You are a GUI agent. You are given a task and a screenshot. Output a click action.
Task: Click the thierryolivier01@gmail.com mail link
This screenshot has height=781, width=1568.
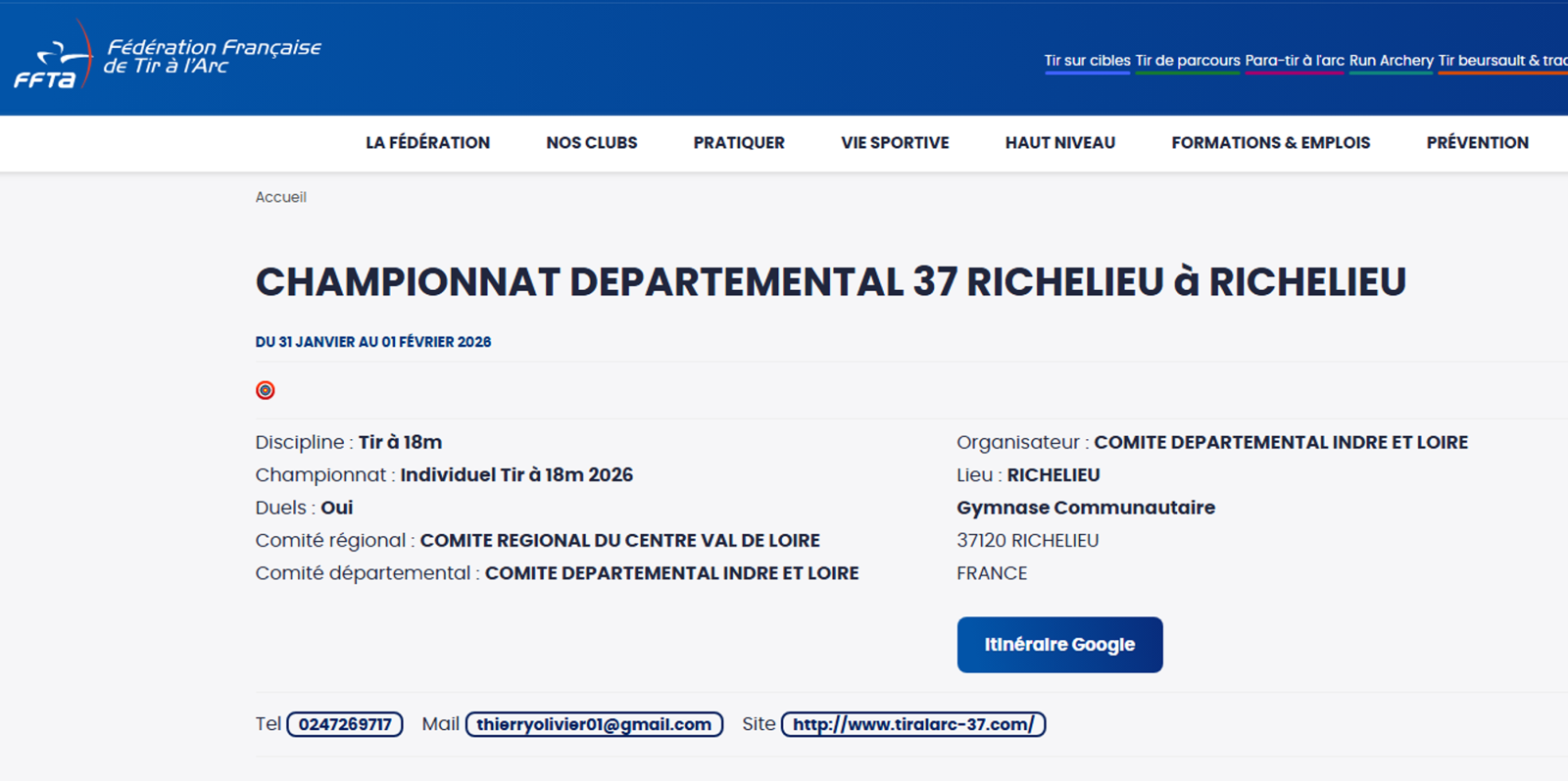tap(594, 724)
